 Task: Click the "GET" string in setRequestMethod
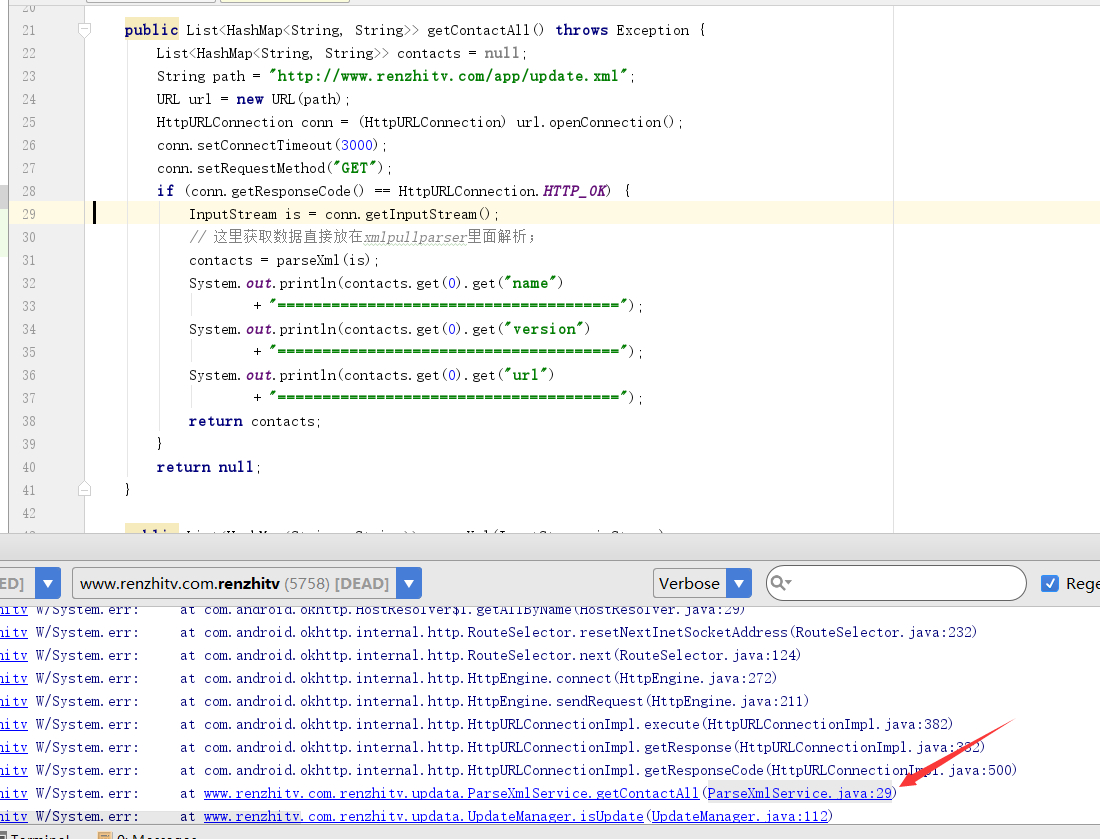click(355, 168)
